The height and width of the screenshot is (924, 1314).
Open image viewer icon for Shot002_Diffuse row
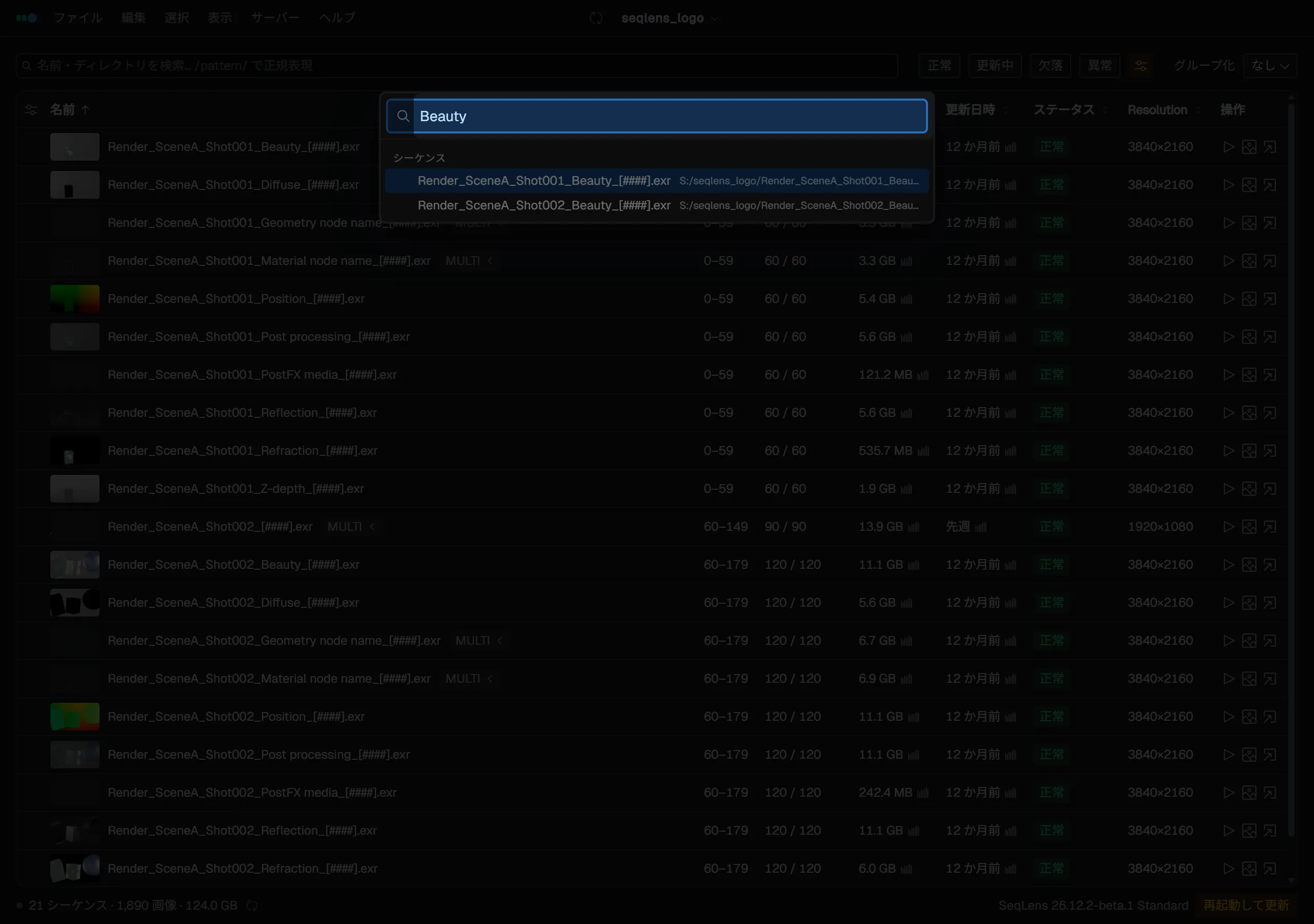pos(1249,603)
